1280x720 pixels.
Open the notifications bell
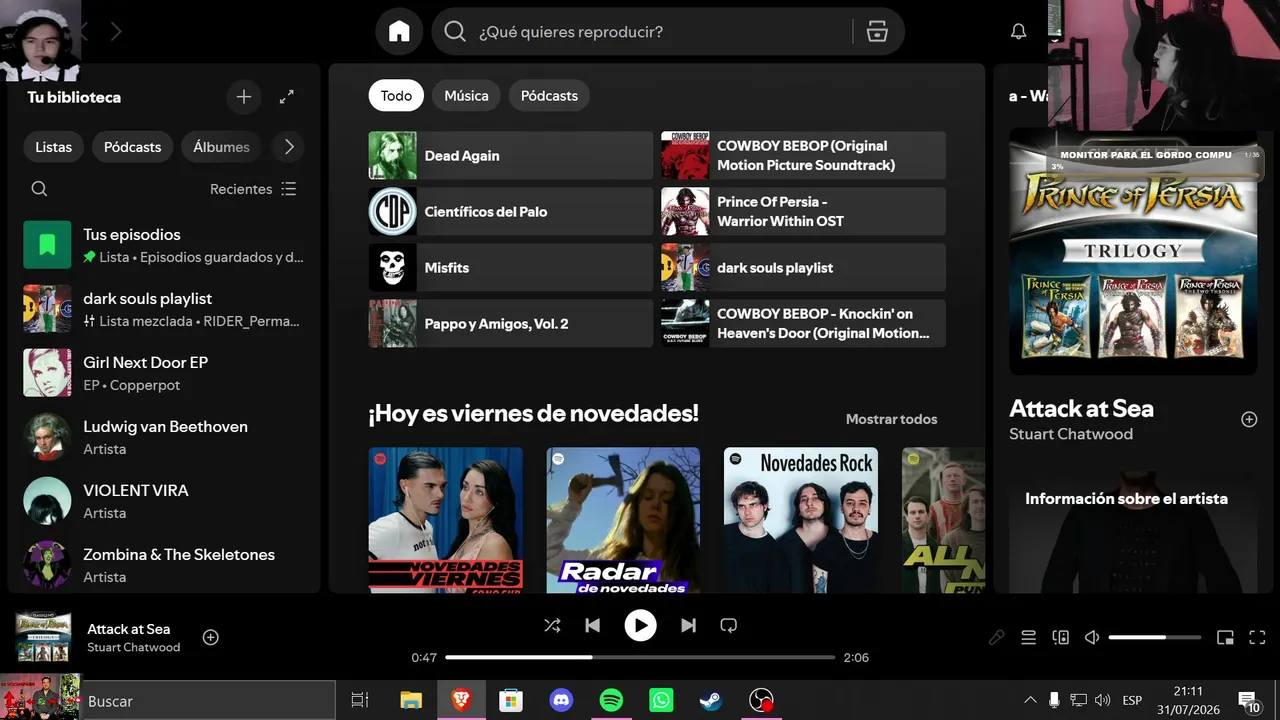(x=1018, y=32)
